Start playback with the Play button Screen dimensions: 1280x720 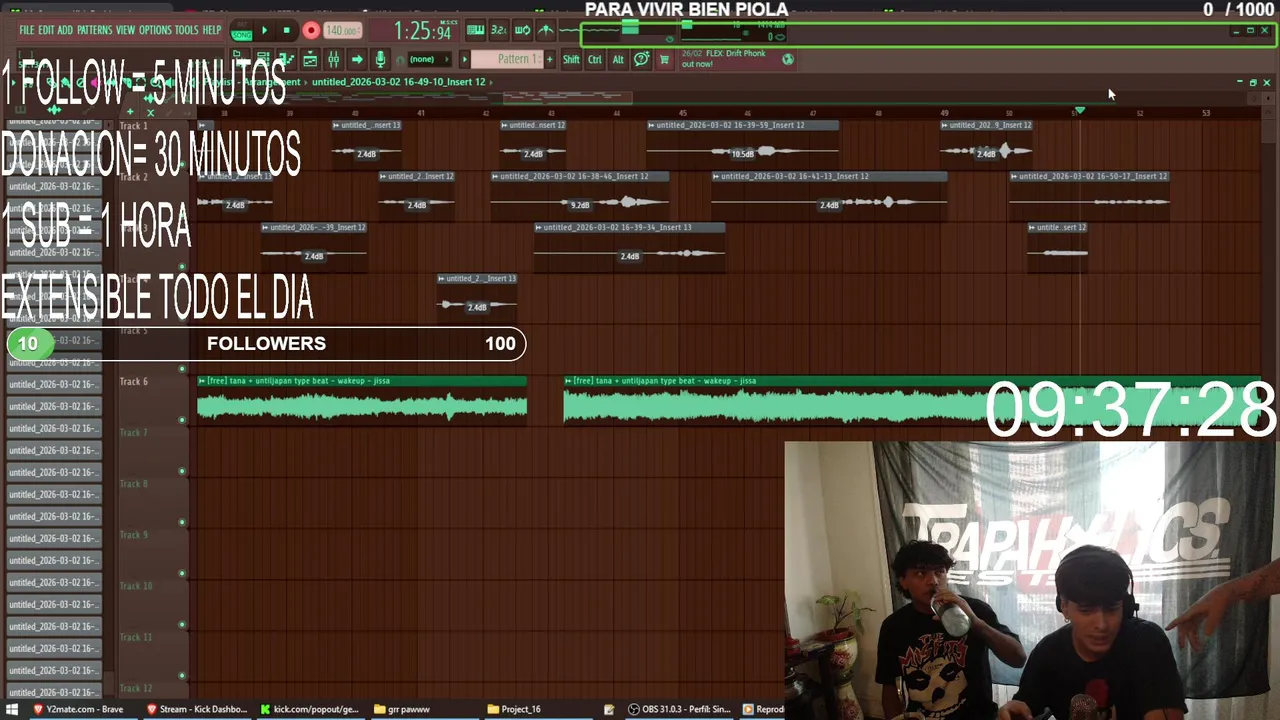[x=264, y=31]
